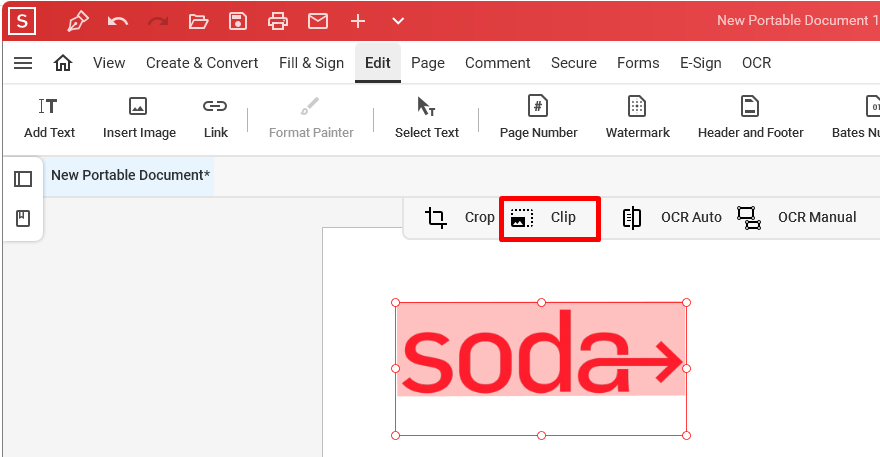Screen dimensions: 880x457
Task: Select the Link tool
Action: tap(216, 118)
